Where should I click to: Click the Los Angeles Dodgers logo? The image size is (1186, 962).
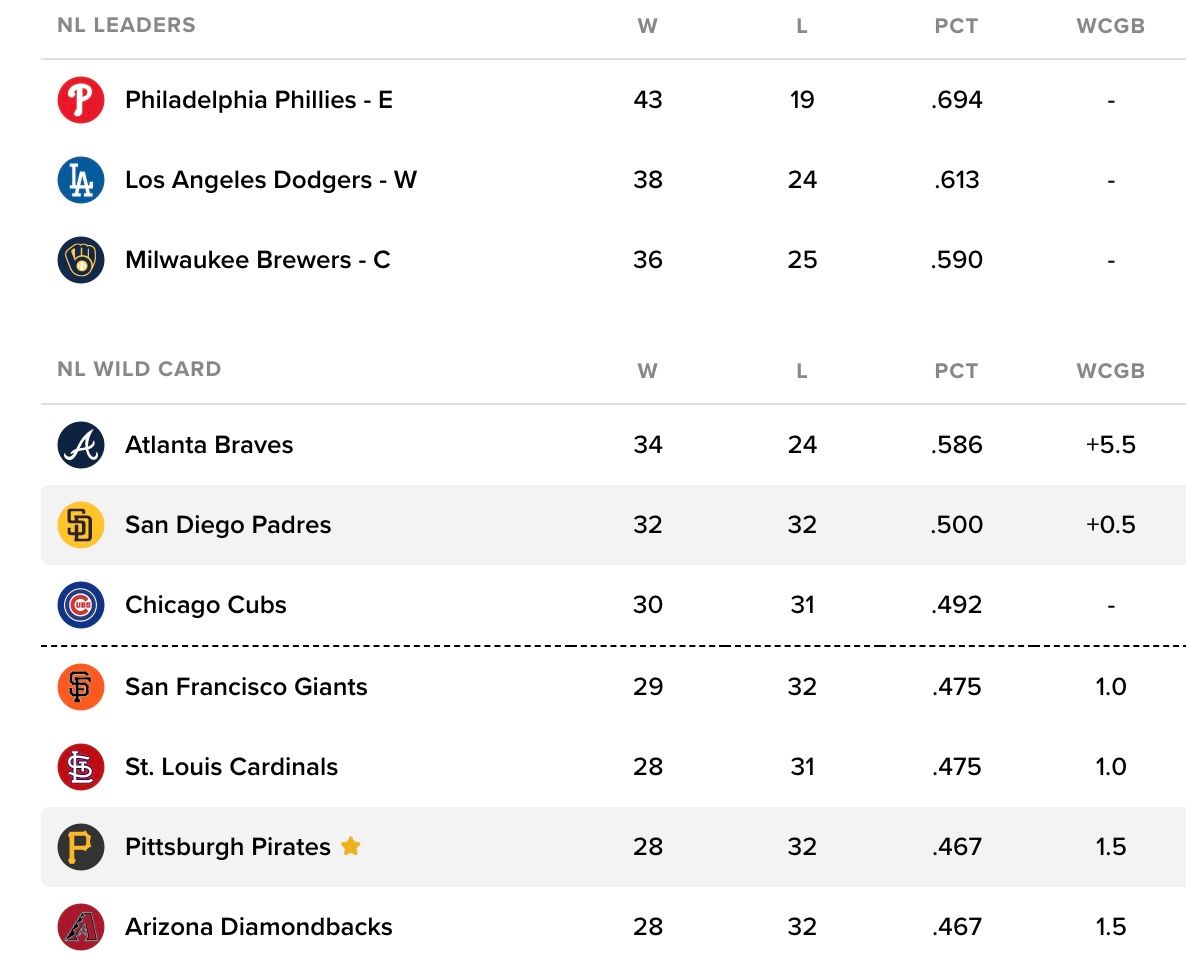coord(81,180)
